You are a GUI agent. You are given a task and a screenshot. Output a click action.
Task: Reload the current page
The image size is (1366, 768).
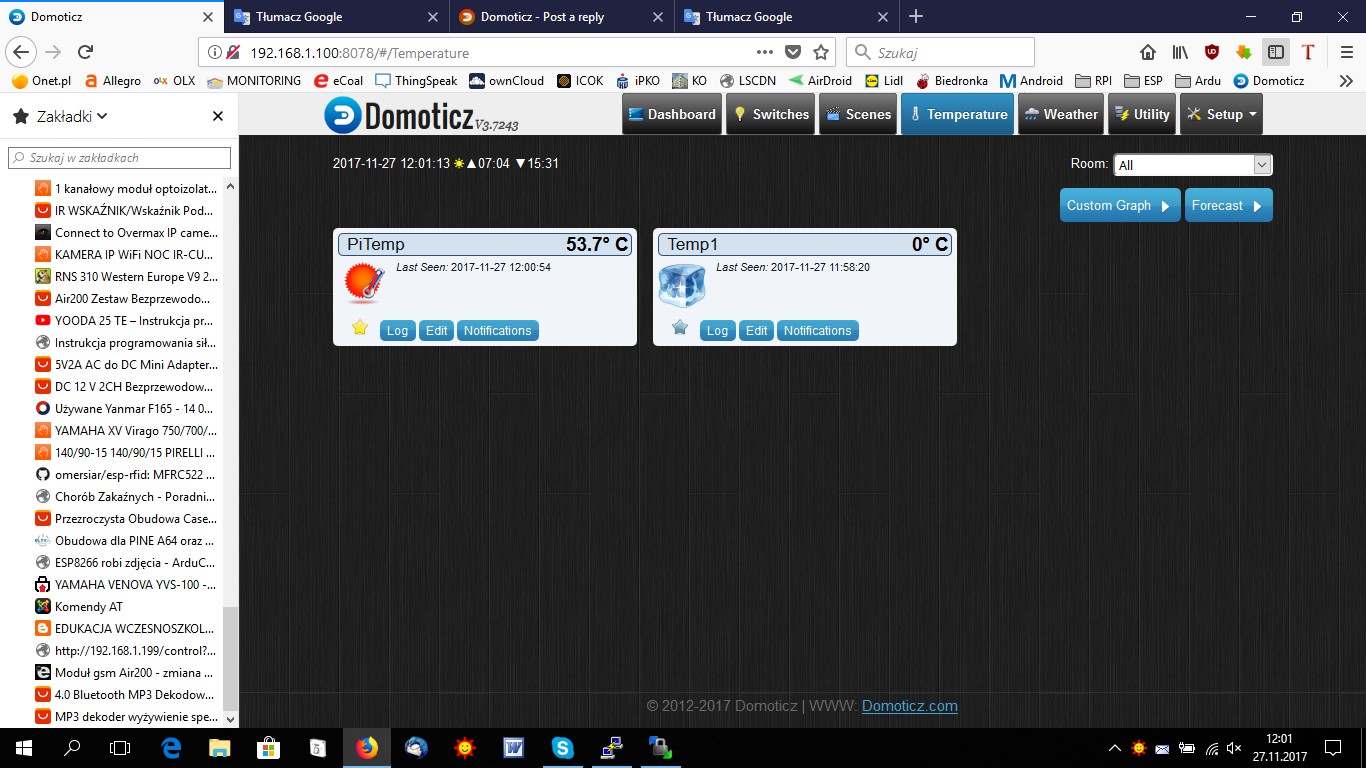pos(85,52)
